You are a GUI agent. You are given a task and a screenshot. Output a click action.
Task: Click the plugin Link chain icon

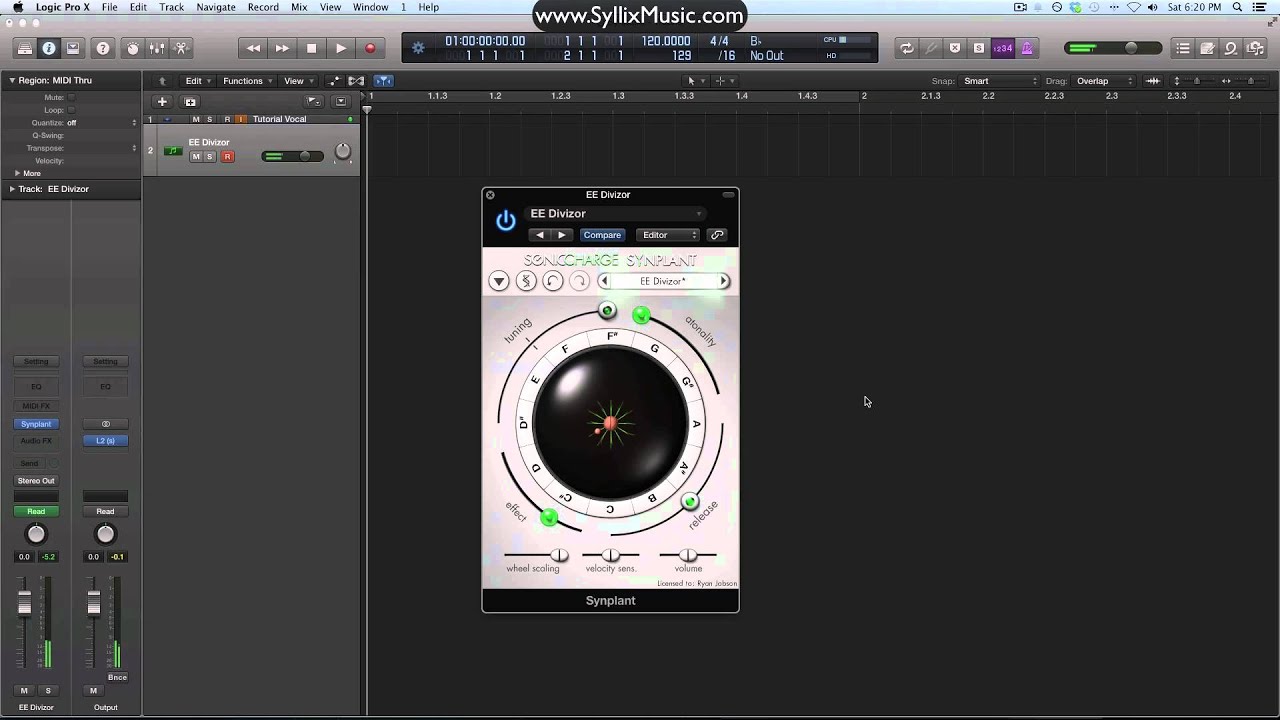point(717,235)
